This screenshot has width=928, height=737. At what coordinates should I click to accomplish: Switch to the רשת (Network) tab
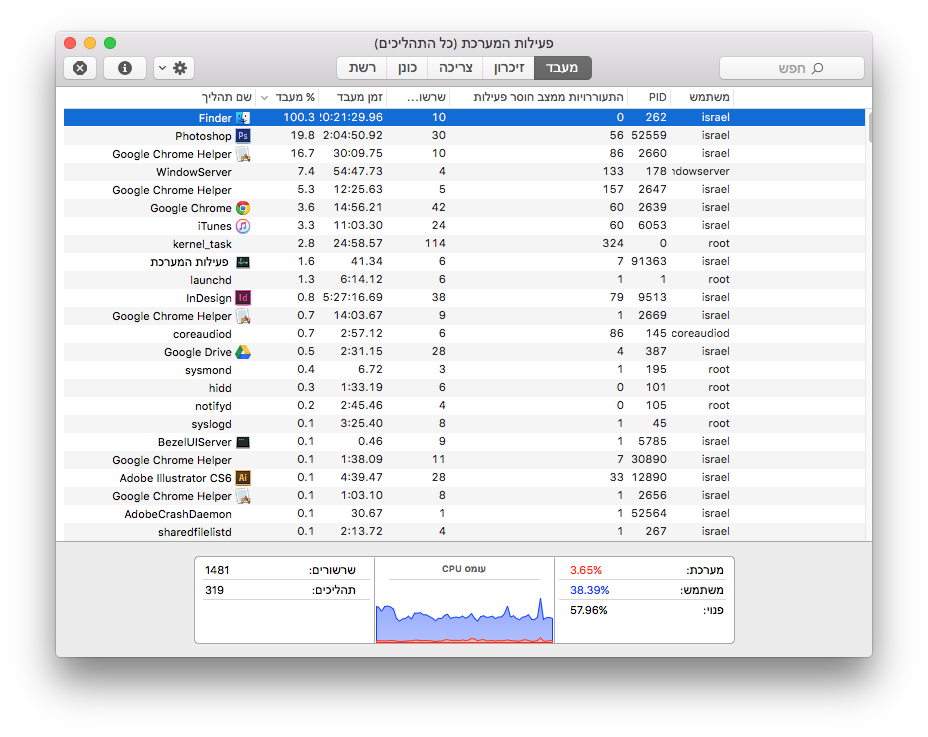click(x=362, y=68)
